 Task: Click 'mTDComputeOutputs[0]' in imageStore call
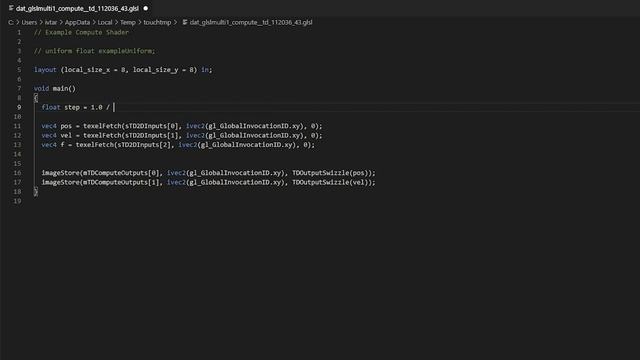pos(121,173)
